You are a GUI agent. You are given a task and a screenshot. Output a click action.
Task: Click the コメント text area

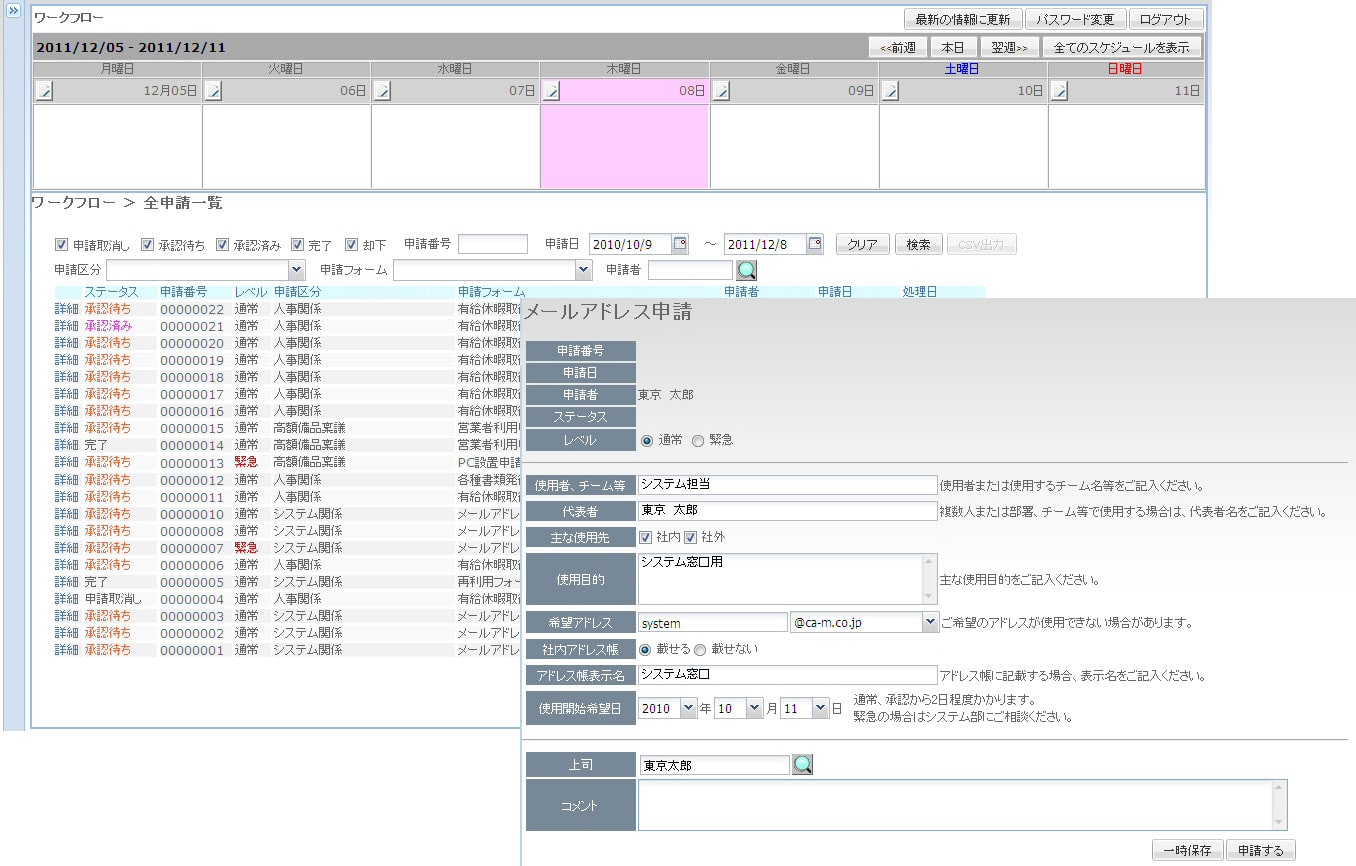click(x=962, y=805)
